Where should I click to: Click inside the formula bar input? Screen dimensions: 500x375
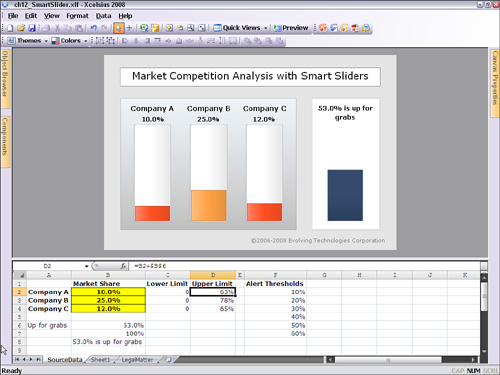(x=305, y=266)
